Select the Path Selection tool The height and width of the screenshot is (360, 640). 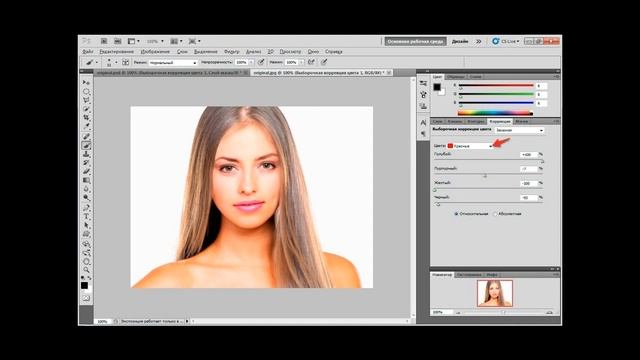[86, 225]
